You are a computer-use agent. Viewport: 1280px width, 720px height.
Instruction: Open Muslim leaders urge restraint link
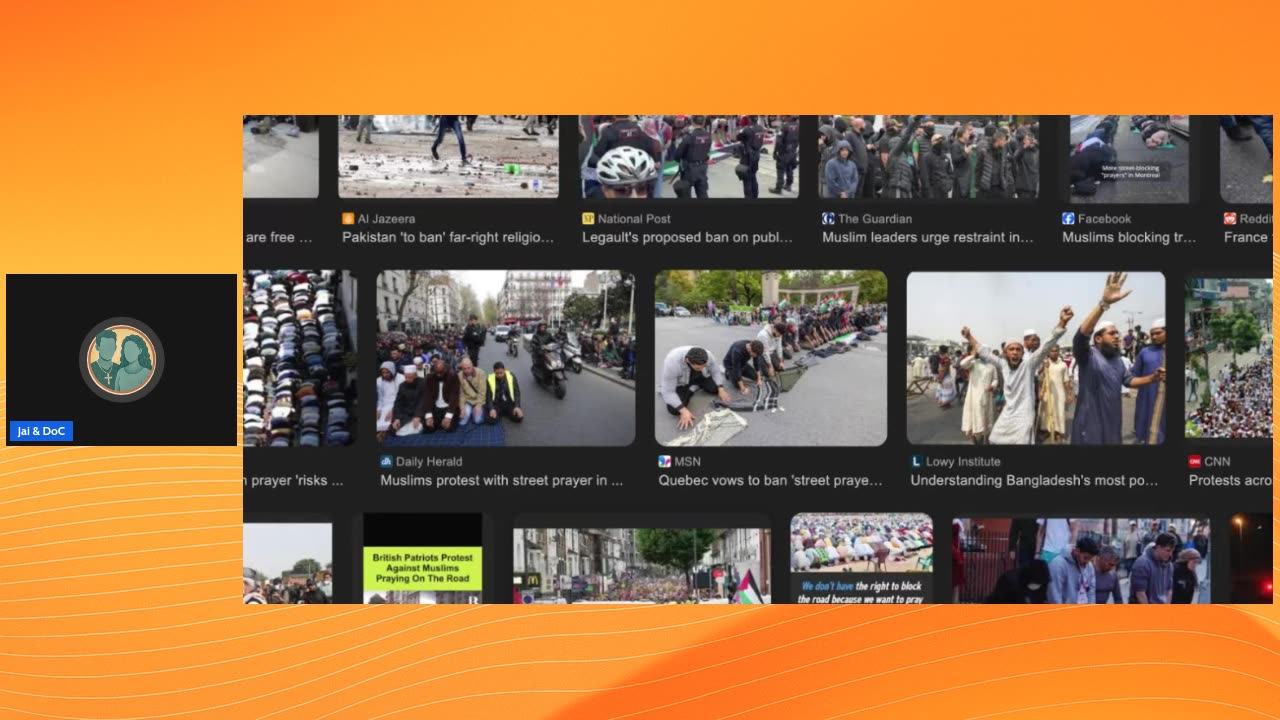click(x=928, y=237)
